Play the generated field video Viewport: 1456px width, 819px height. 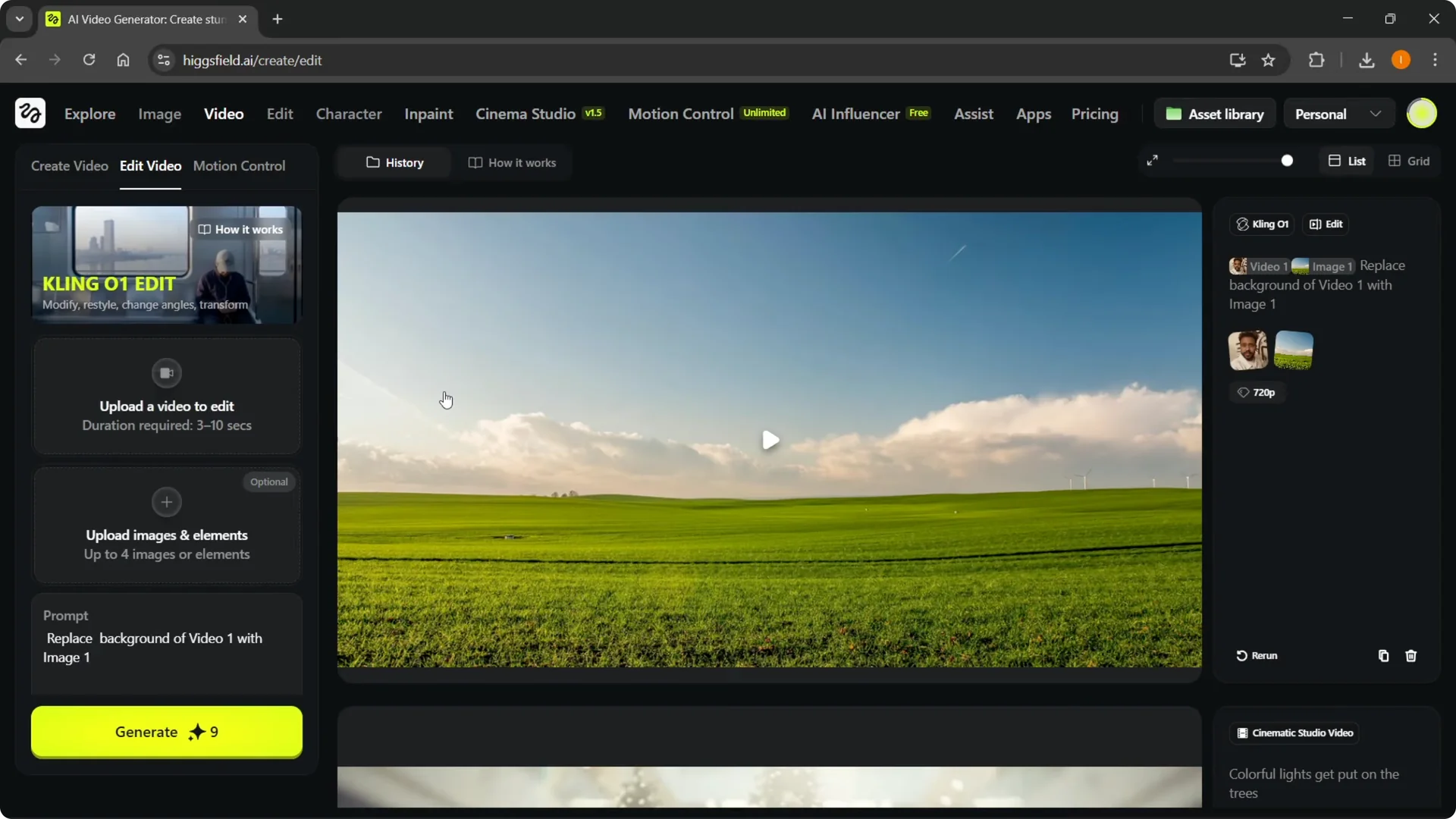(770, 440)
